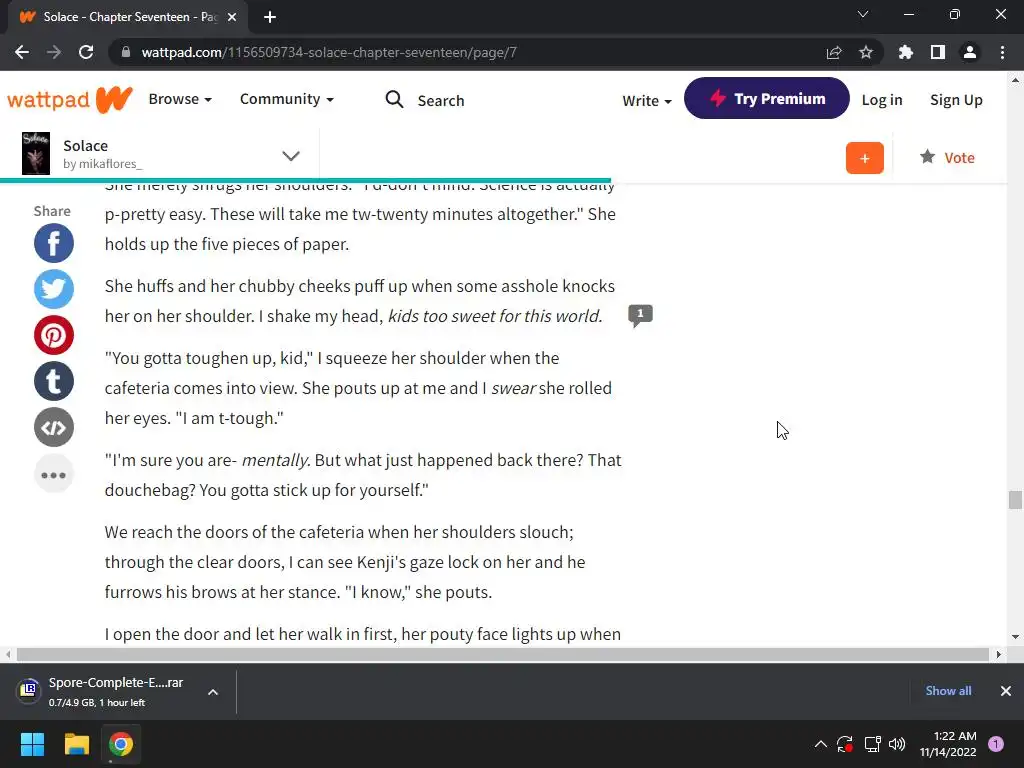Open the Solace story title link
Screen dimensions: 1024x768
pos(86,146)
